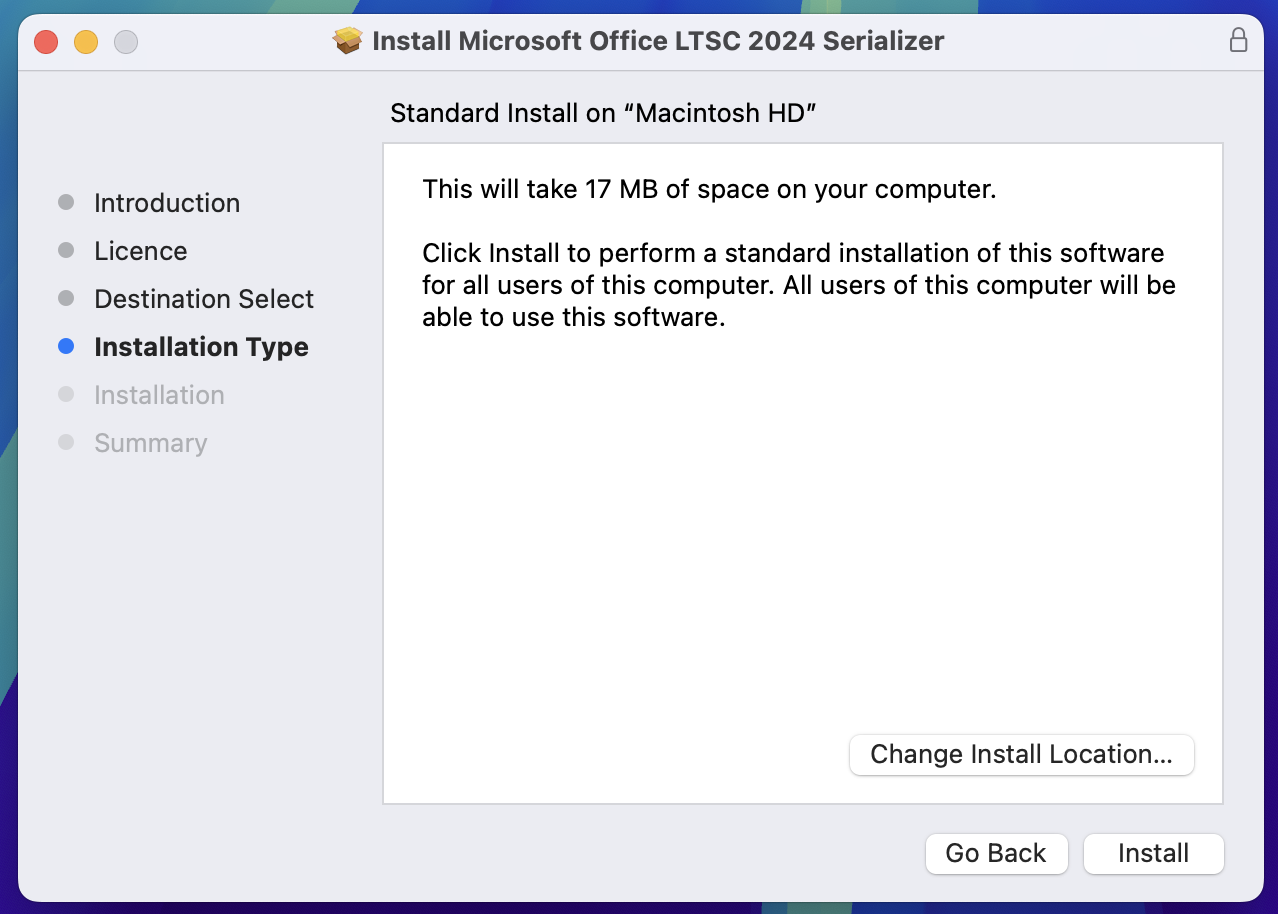Click the Install button
This screenshot has width=1278, height=914.
1154,853
